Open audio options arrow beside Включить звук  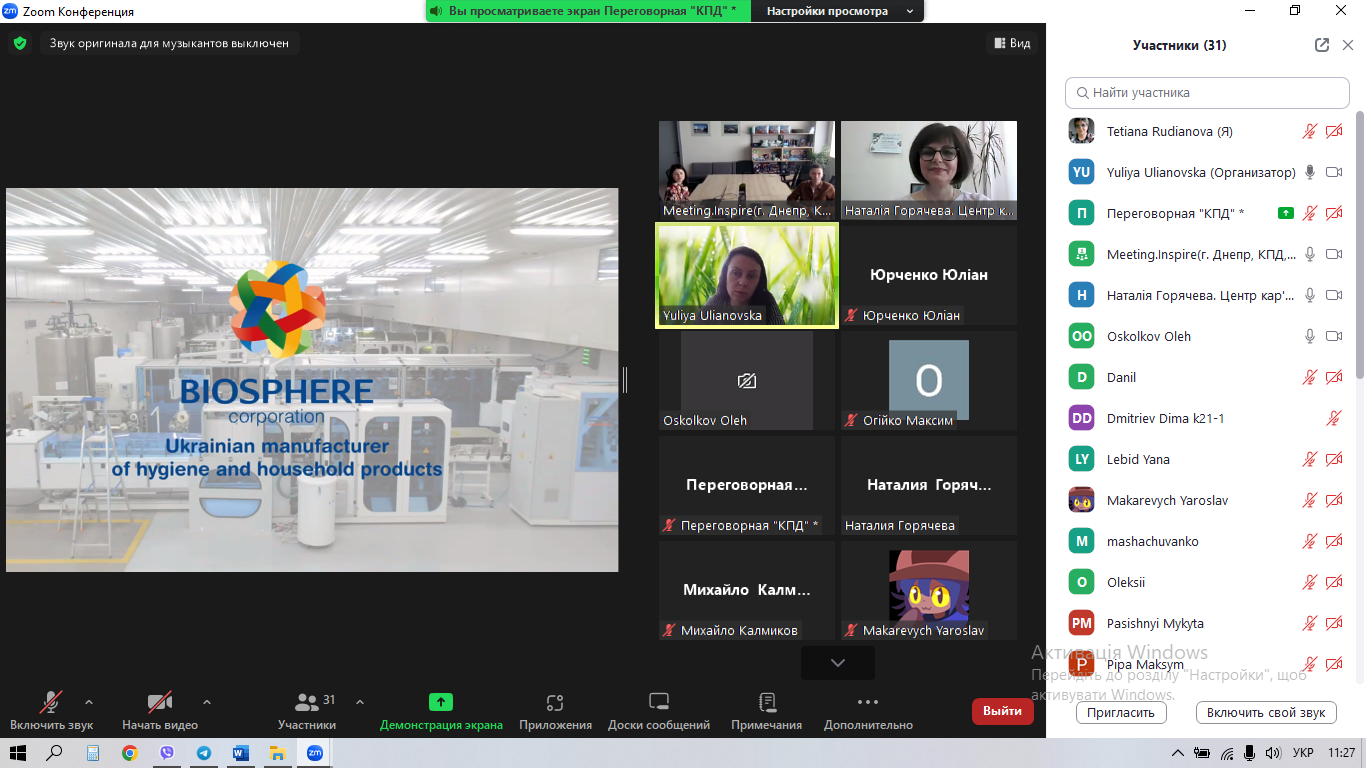tap(89, 701)
